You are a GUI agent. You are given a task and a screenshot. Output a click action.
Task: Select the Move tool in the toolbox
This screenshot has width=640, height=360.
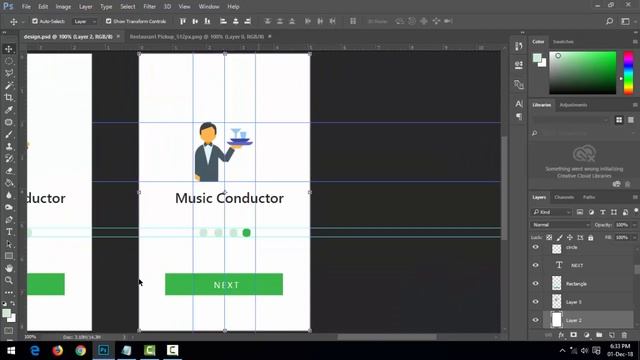click(x=9, y=49)
